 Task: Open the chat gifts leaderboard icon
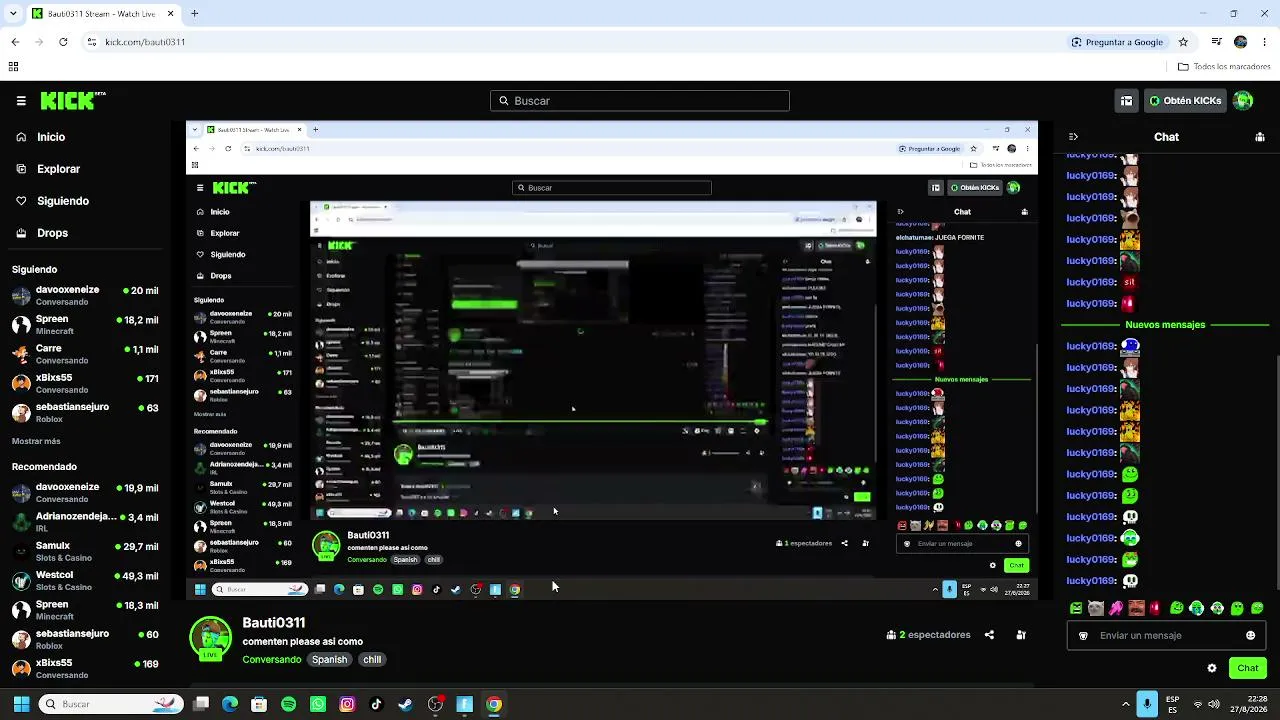[1260, 137]
